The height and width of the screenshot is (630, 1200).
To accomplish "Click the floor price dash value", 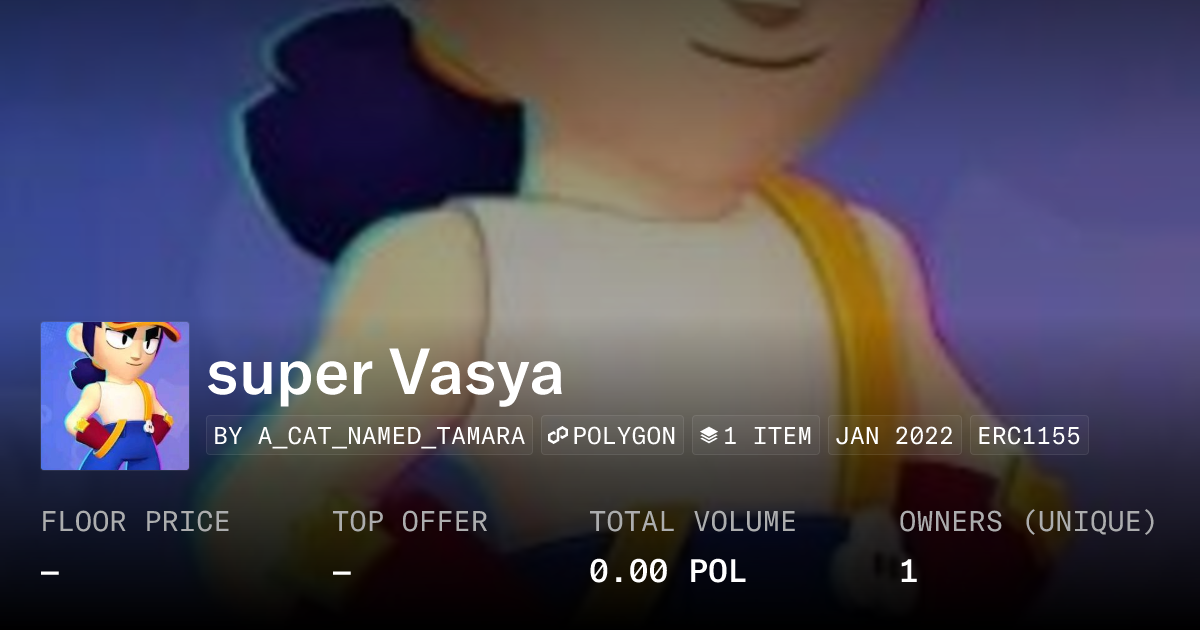I will (51, 573).
